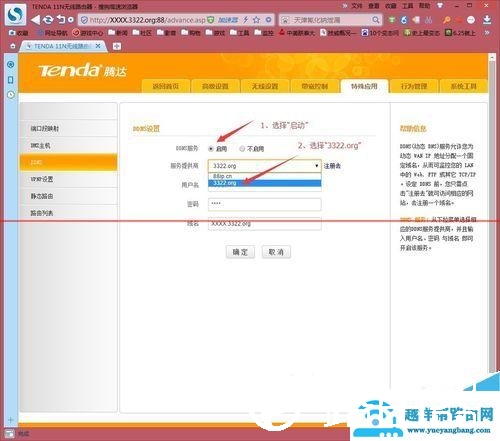Click the 注册去 register link
This screenshot has height=441, width=500.
coord(332,166)
